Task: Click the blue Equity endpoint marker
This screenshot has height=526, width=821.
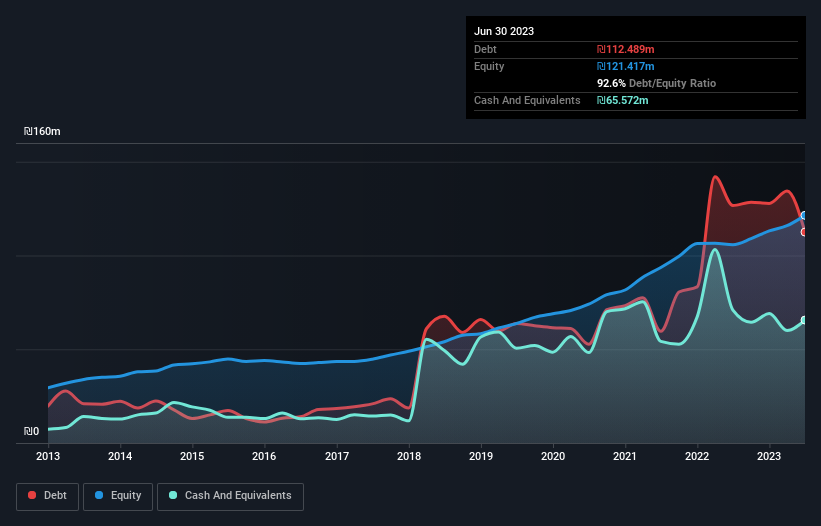Action: tap(804, 216)
